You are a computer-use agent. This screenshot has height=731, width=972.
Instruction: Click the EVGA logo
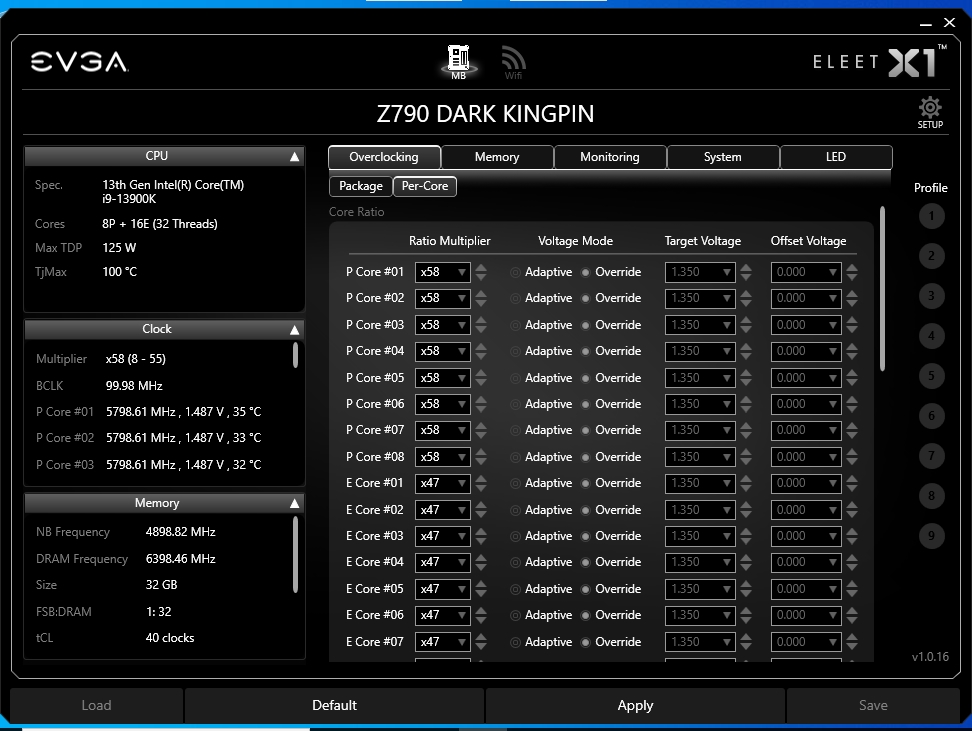point(79,62)
